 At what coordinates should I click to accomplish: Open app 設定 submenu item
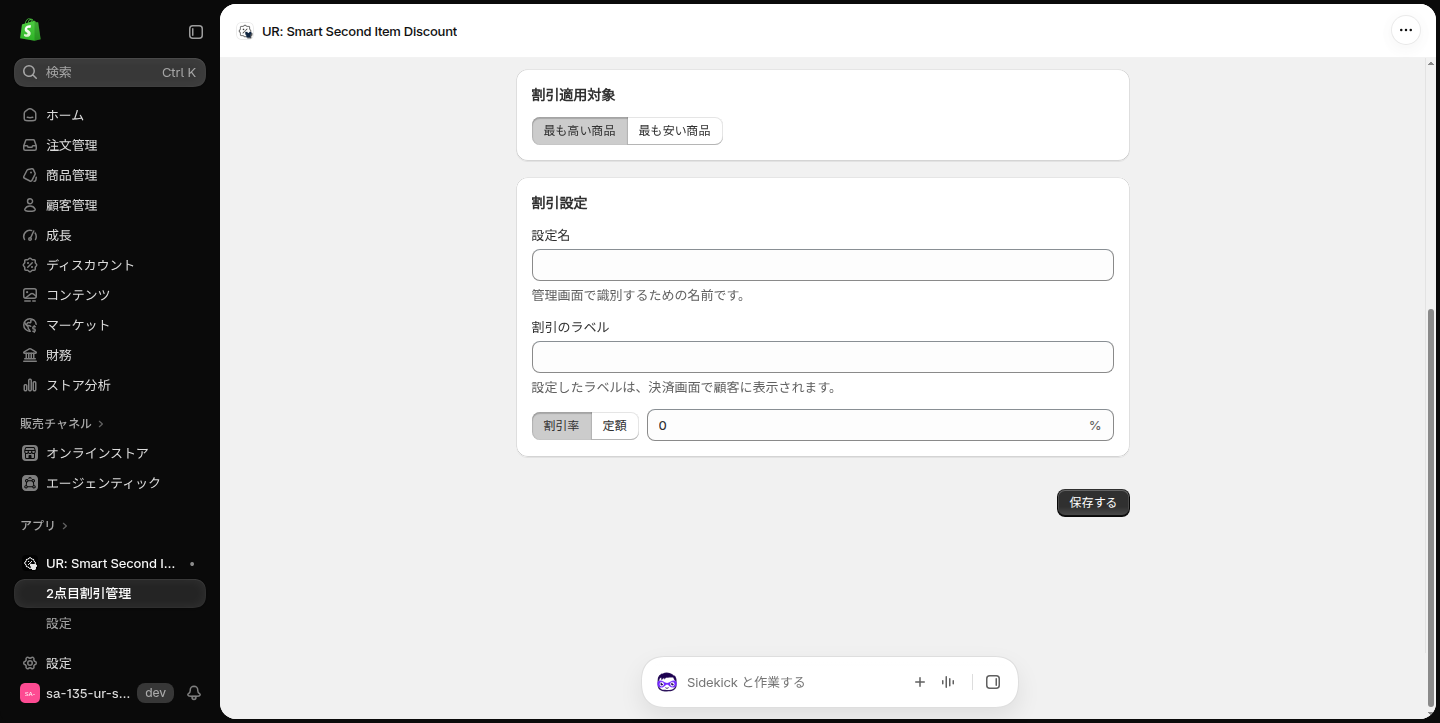tap(59, 623)
